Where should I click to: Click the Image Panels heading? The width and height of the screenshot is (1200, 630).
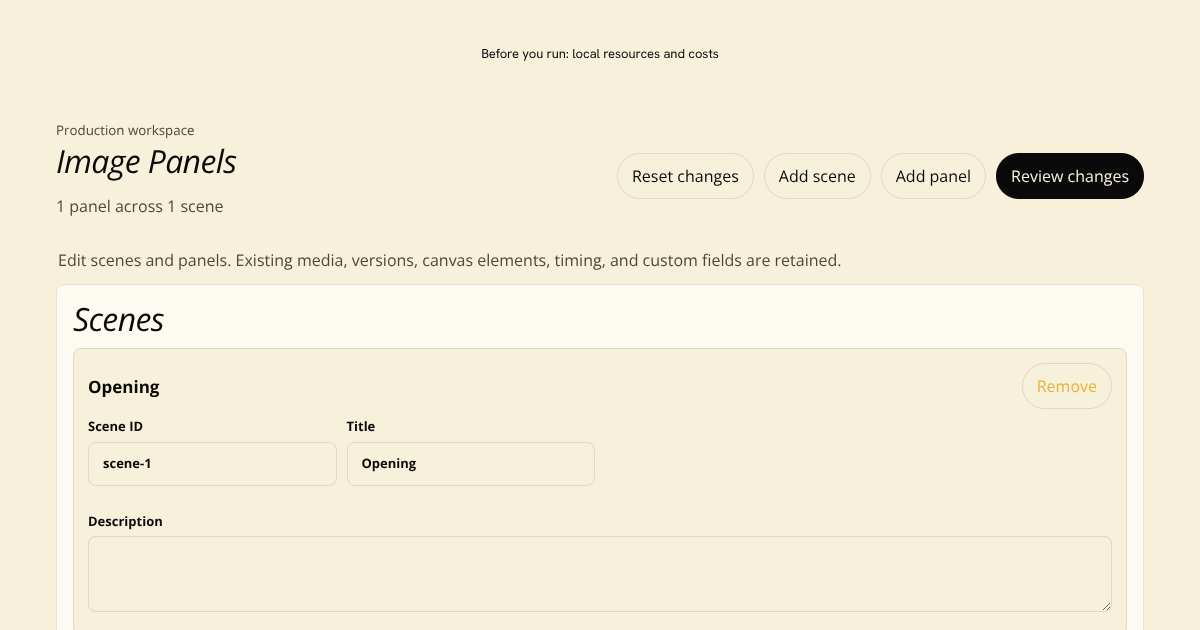[146, 162]
